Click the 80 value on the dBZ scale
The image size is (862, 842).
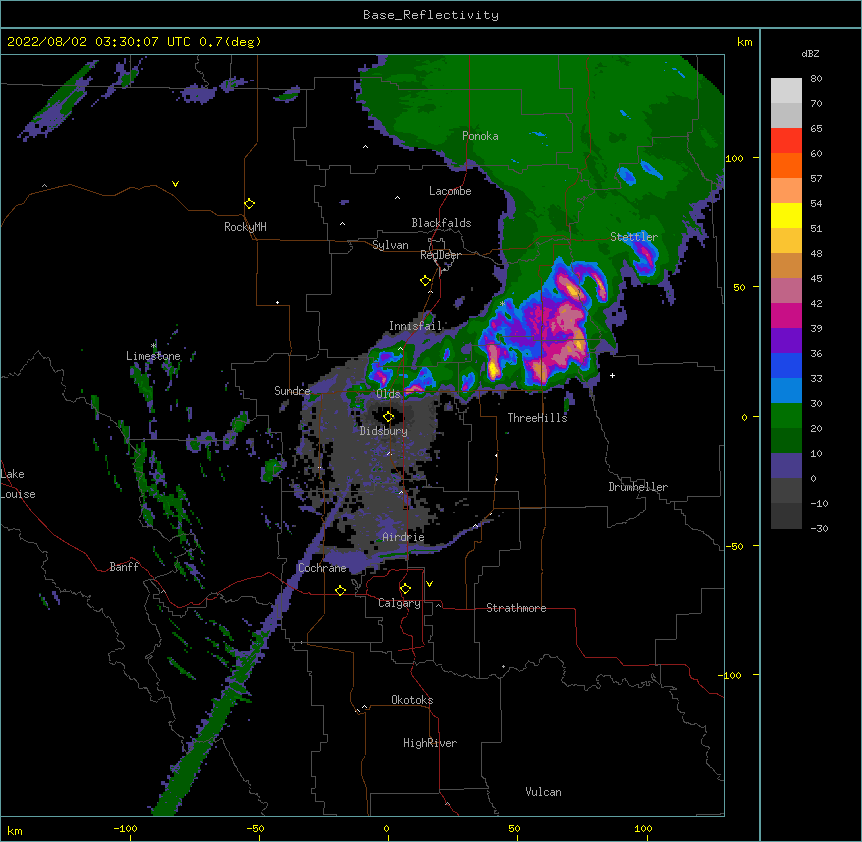click(x=816, y=79)
